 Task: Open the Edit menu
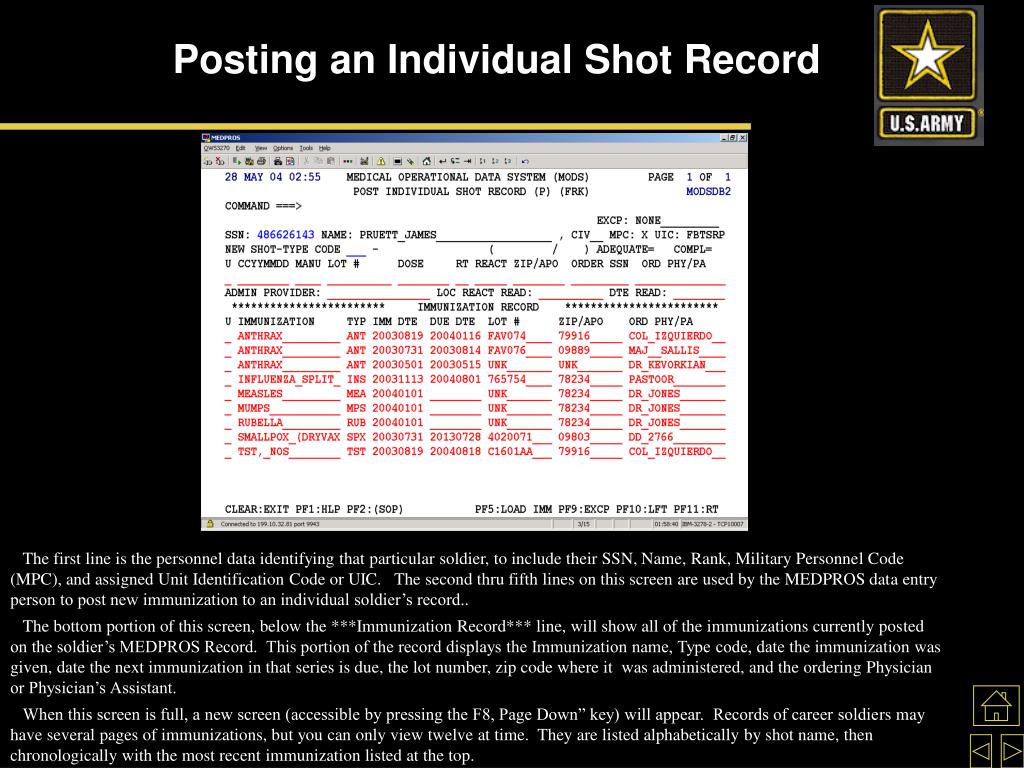pos(240,148)
